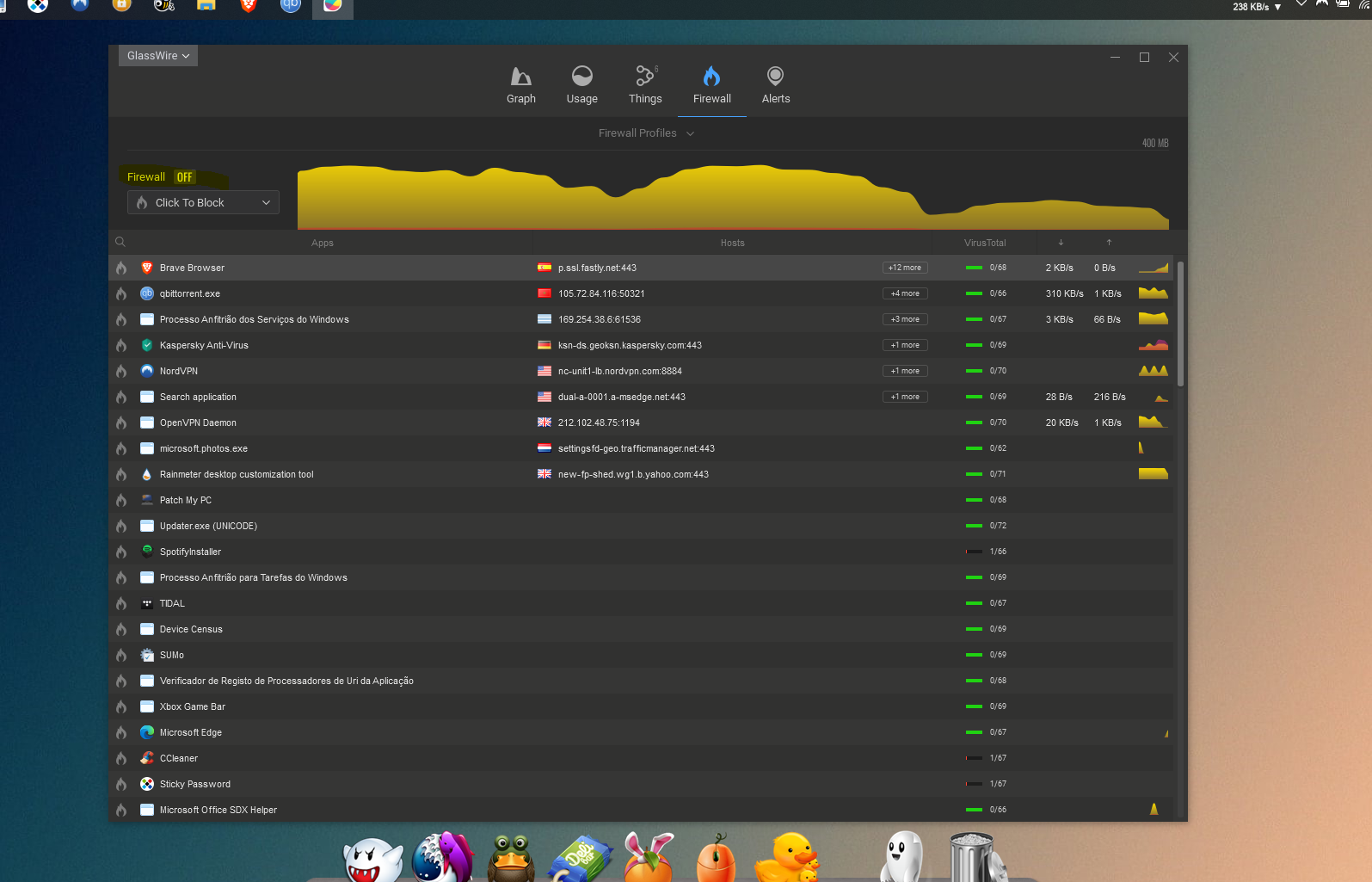Select the Device Census row
Viewport: 1372px width, 882px height.
[x=642, y=629]
